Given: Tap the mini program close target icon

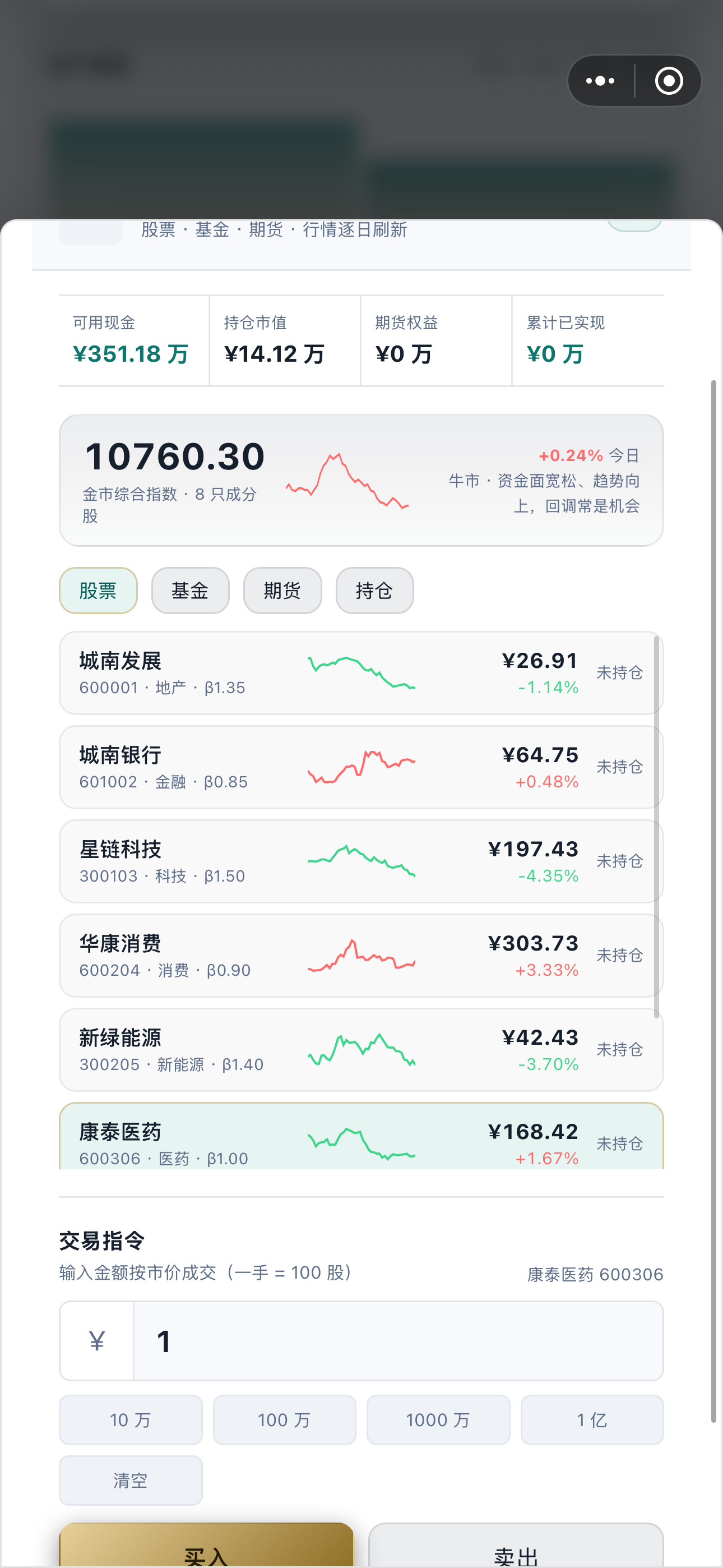Looking at the screenshot, I should tap(669, 81).
